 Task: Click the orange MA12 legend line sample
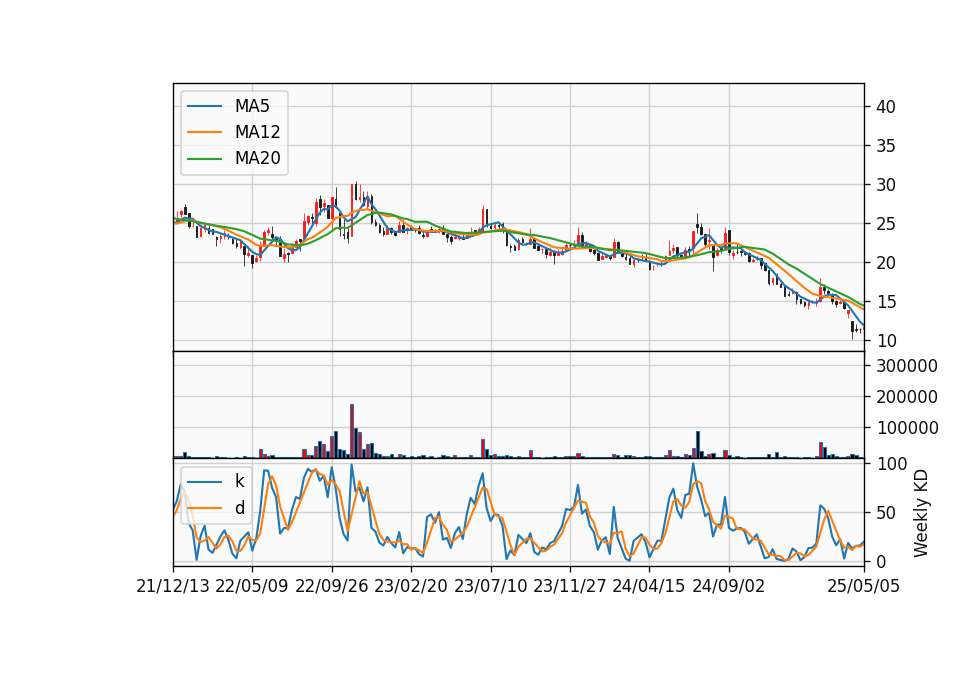click(204, 132)
